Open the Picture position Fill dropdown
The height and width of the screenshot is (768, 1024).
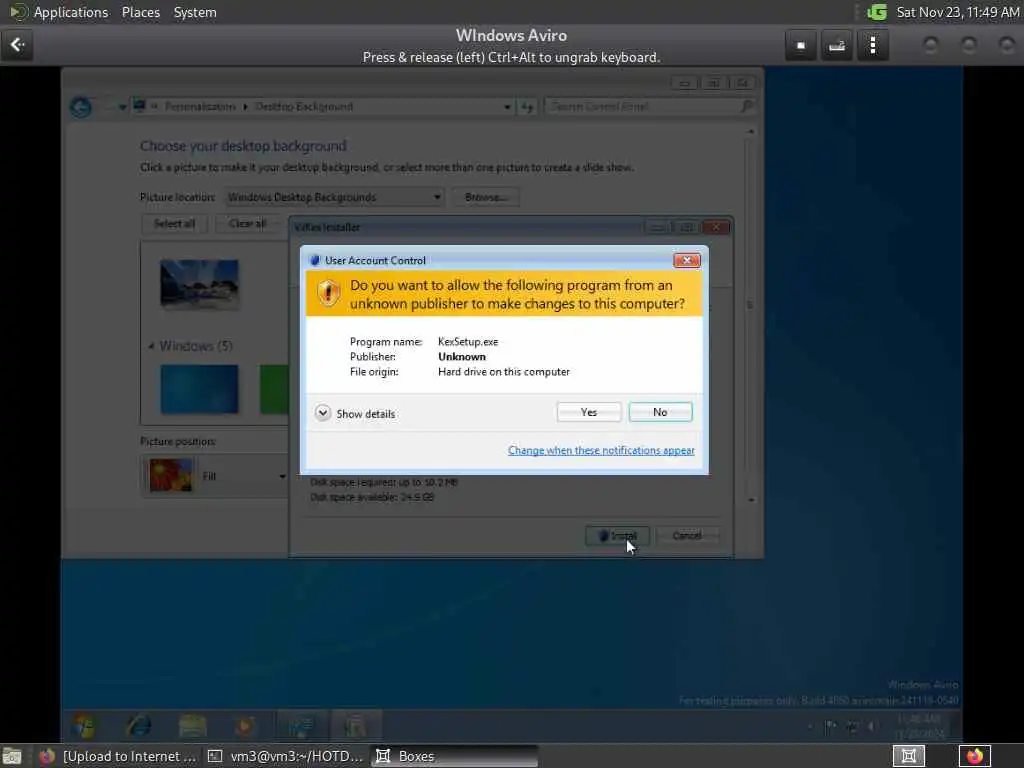coord(216,476)
